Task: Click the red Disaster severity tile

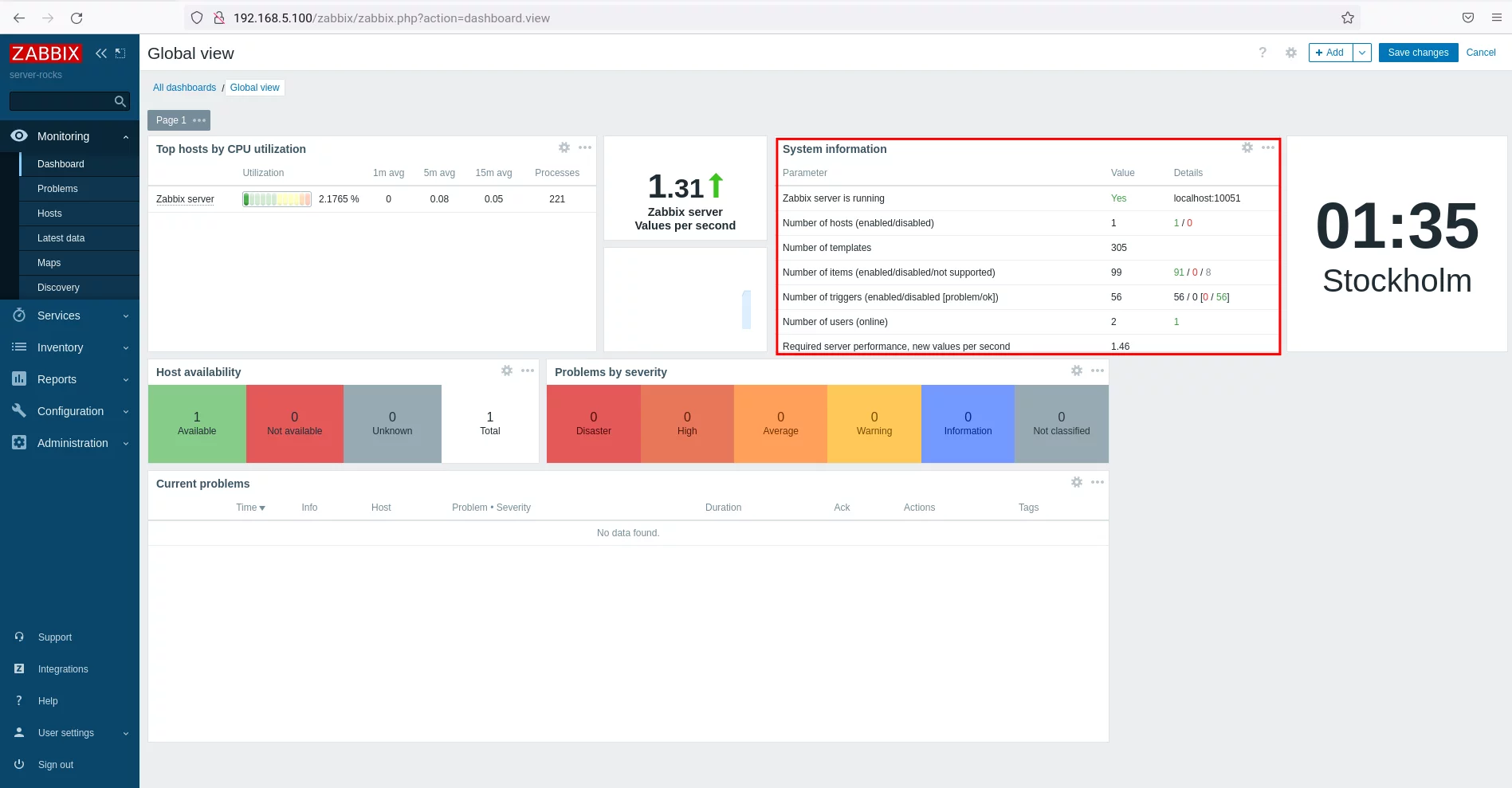Action: pyautogui.click(x=594, y=424)
